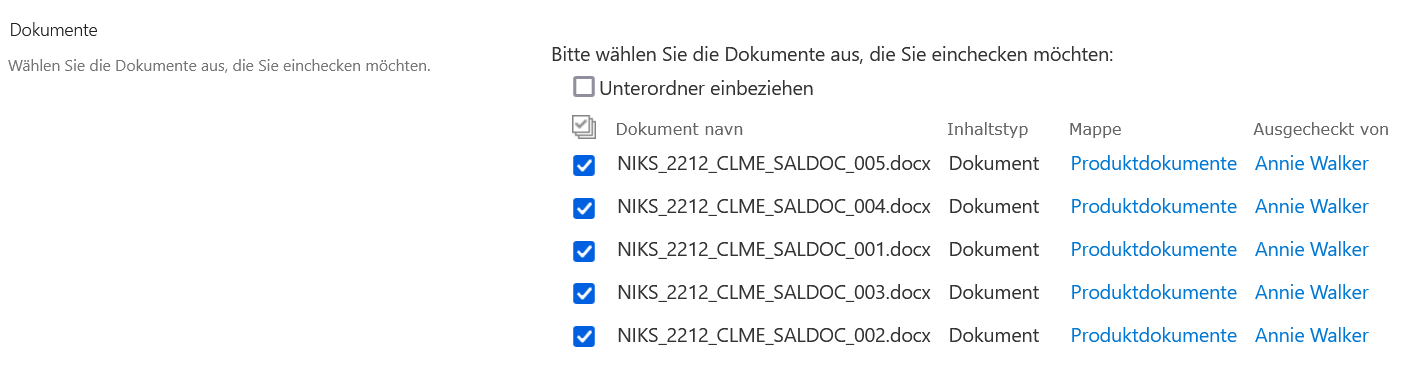
Task: Open Annie Walker profile in SALDOC_004 row
Action: 1311,207
